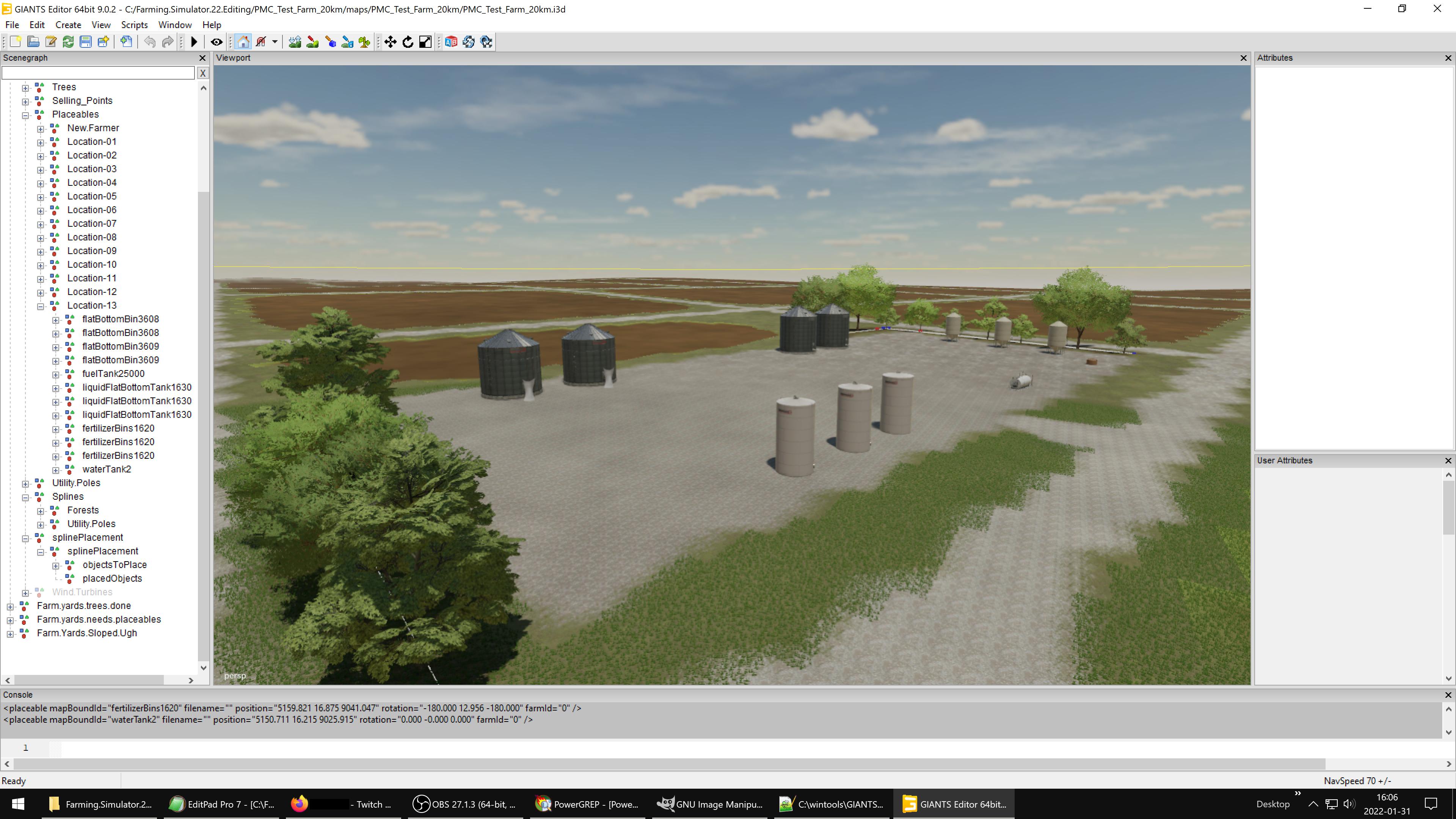Expand the Wind.Turbines node
The height and width of the screenshot is (819, 1456).
(x=25, y=593)
